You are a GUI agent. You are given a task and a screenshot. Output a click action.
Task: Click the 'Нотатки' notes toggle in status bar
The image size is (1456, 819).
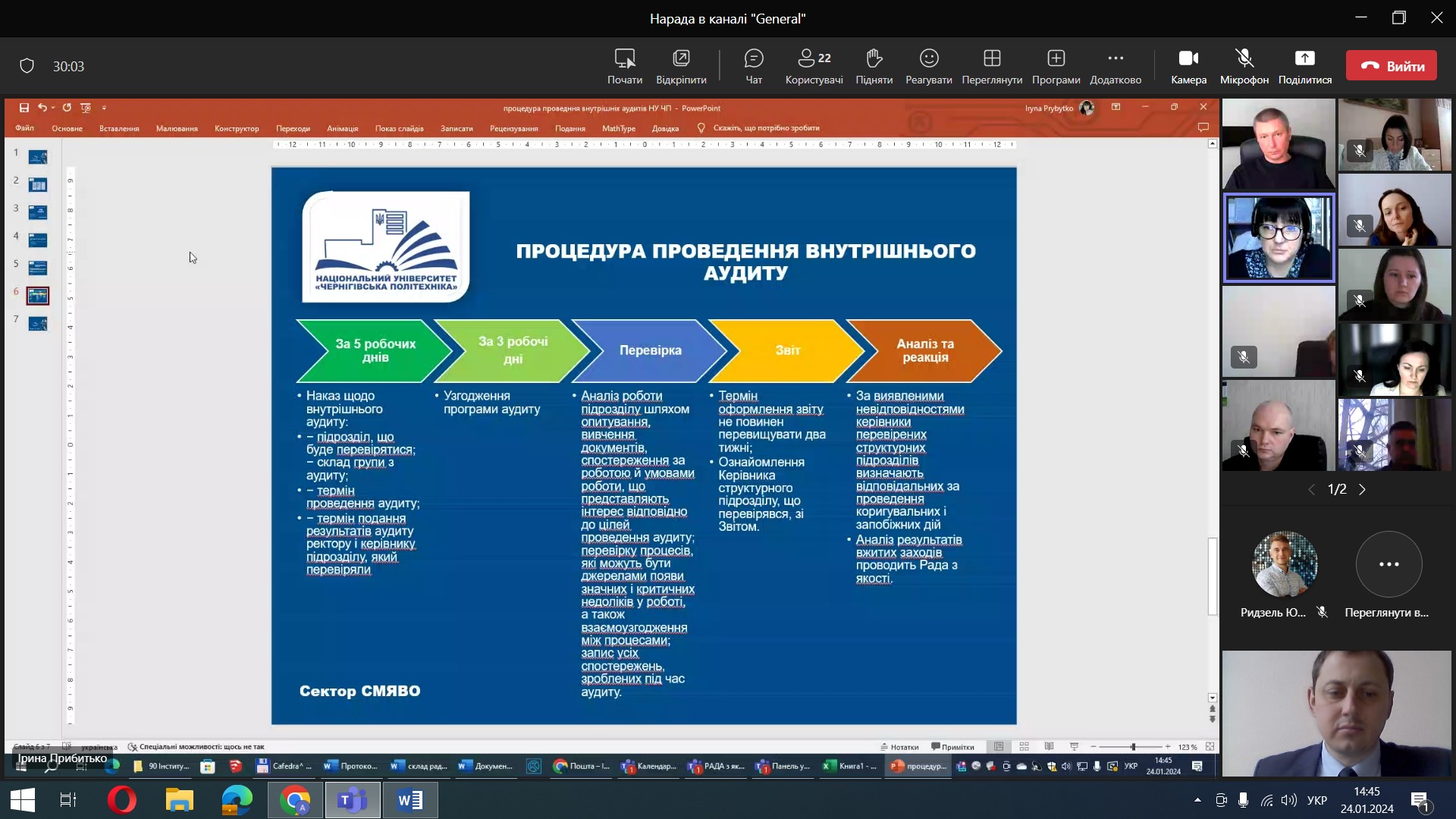click(x=899, y=747)
